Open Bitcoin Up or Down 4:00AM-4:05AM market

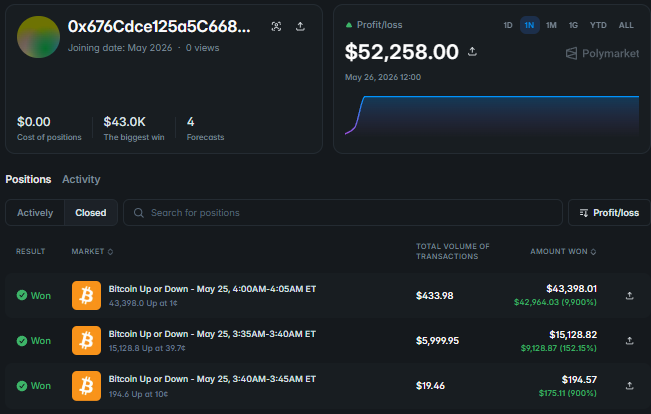click(212, 289)
